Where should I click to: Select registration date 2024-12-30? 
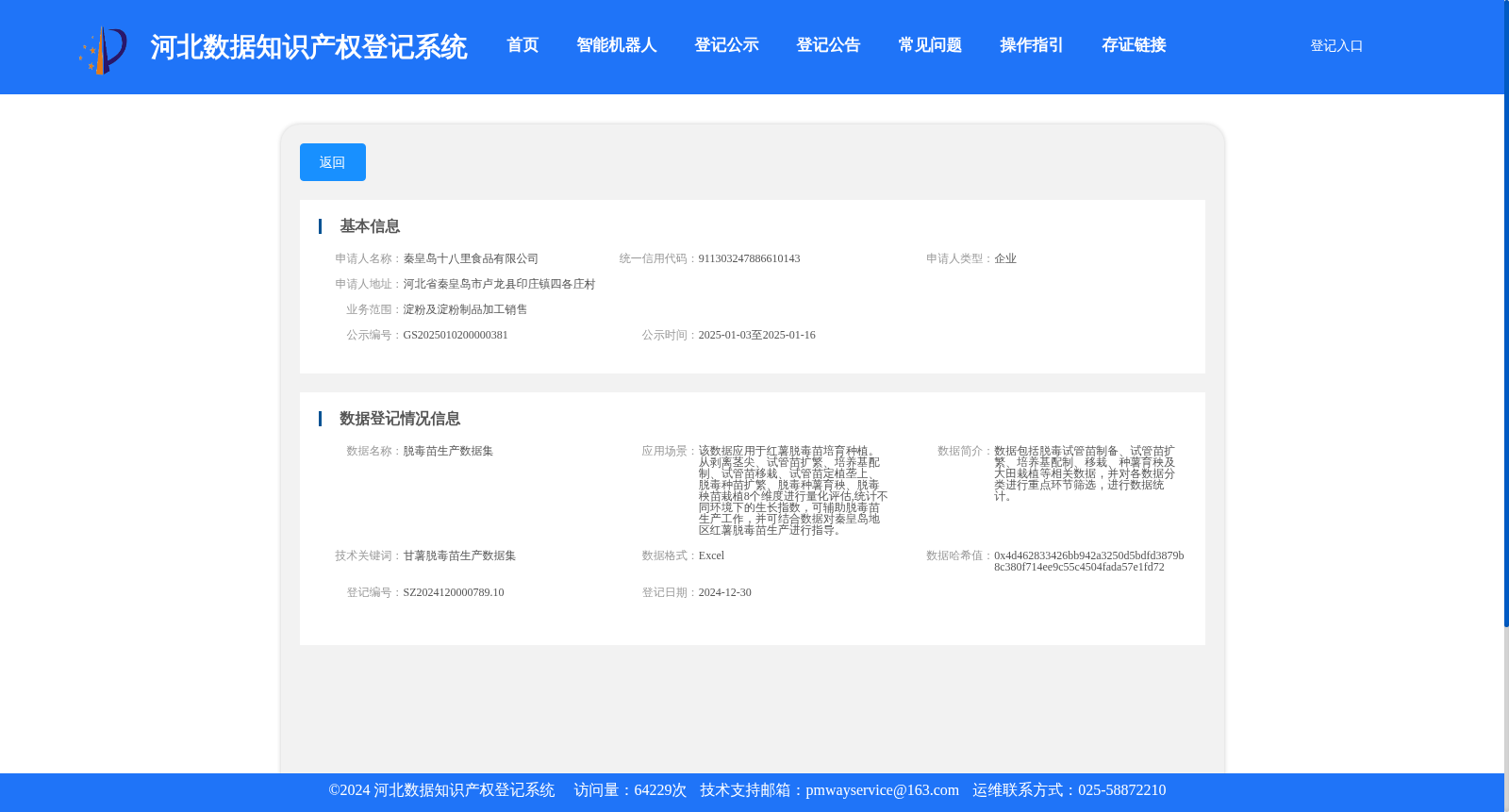point(724,592)
